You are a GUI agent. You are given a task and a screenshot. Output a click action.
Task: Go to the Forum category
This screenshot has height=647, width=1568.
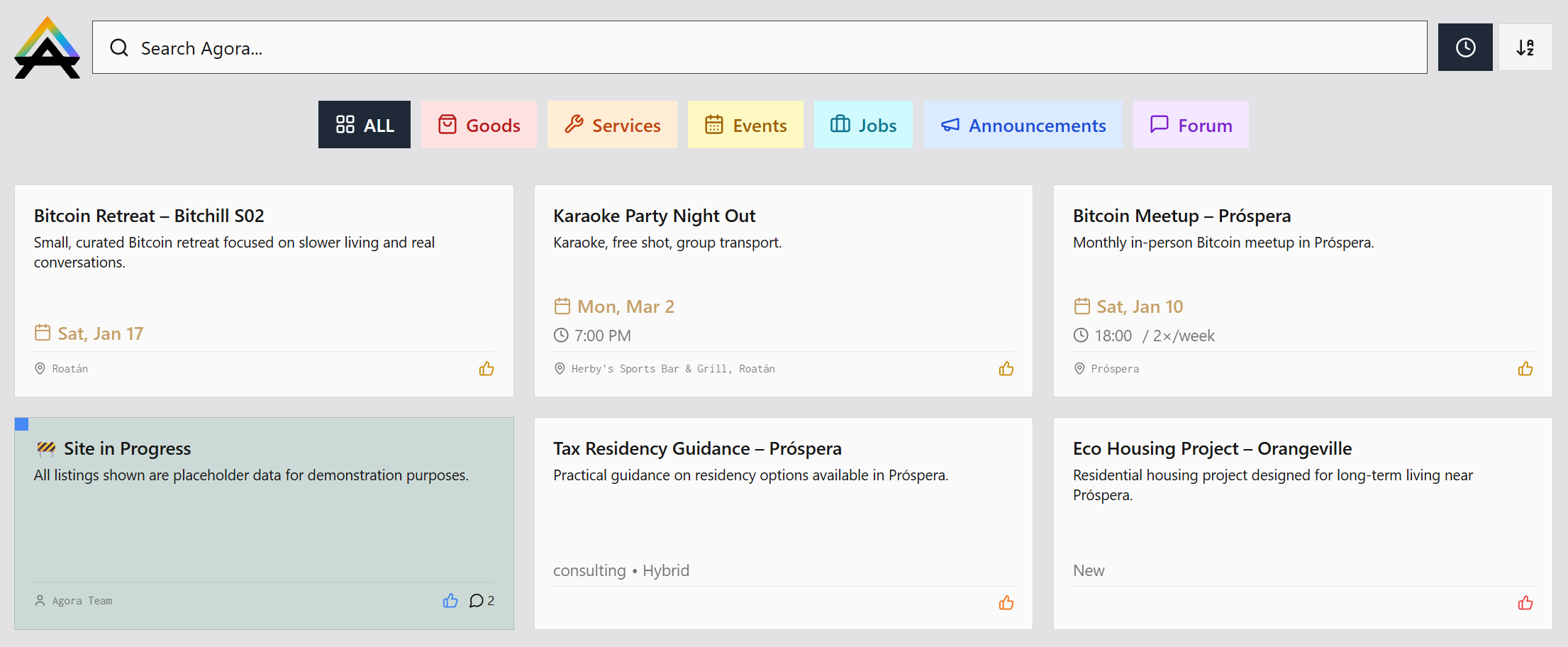(1191, 125)
